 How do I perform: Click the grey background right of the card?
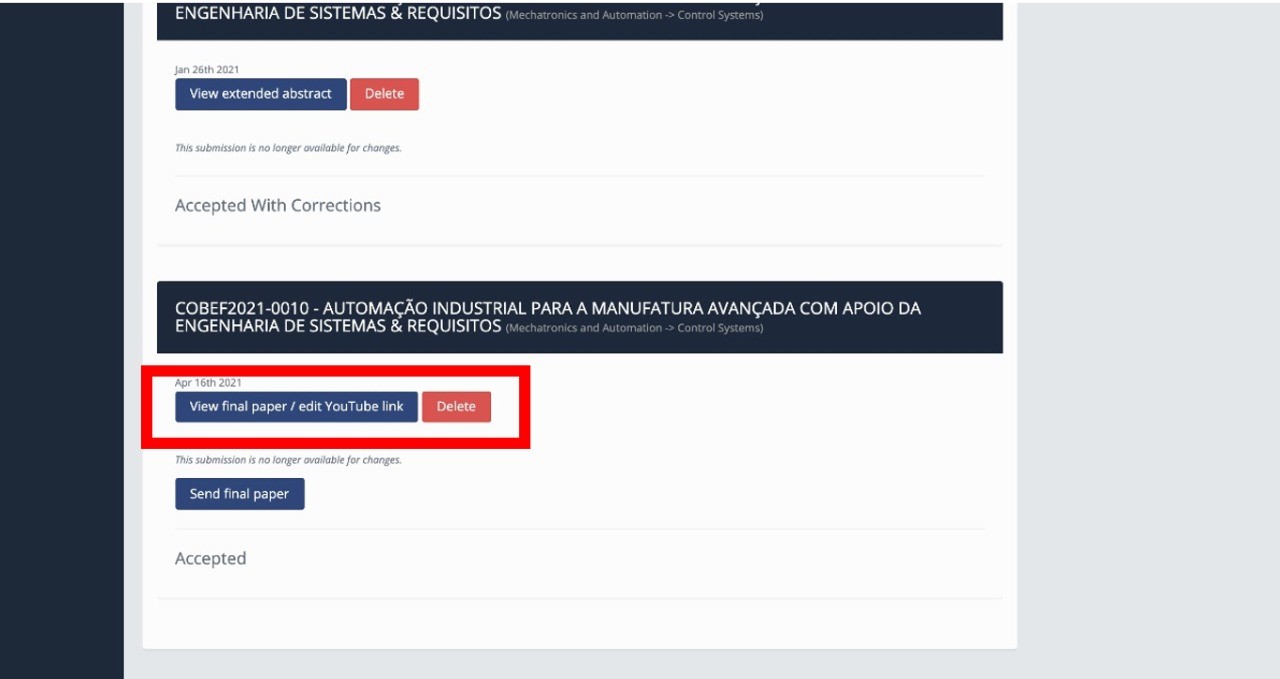(x=1150, y=340)
